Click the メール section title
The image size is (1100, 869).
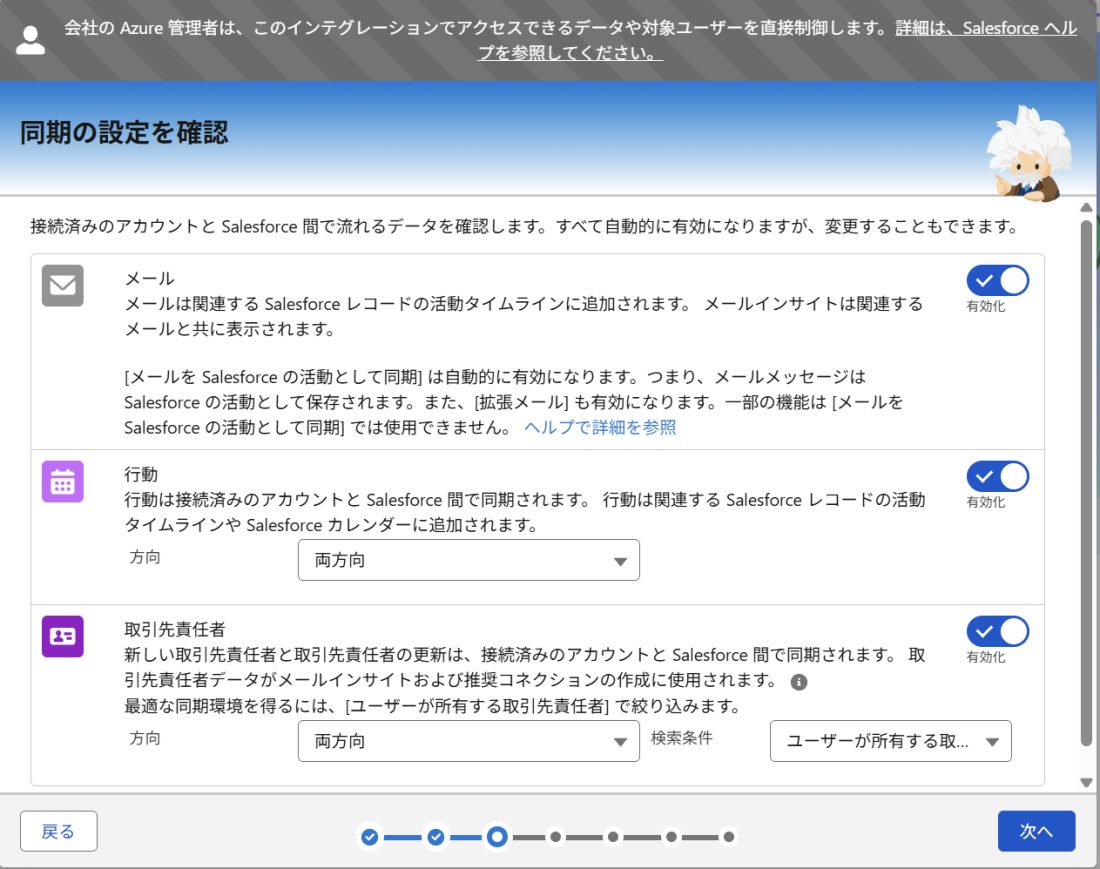pyautogui.click(x=149, y=278)
